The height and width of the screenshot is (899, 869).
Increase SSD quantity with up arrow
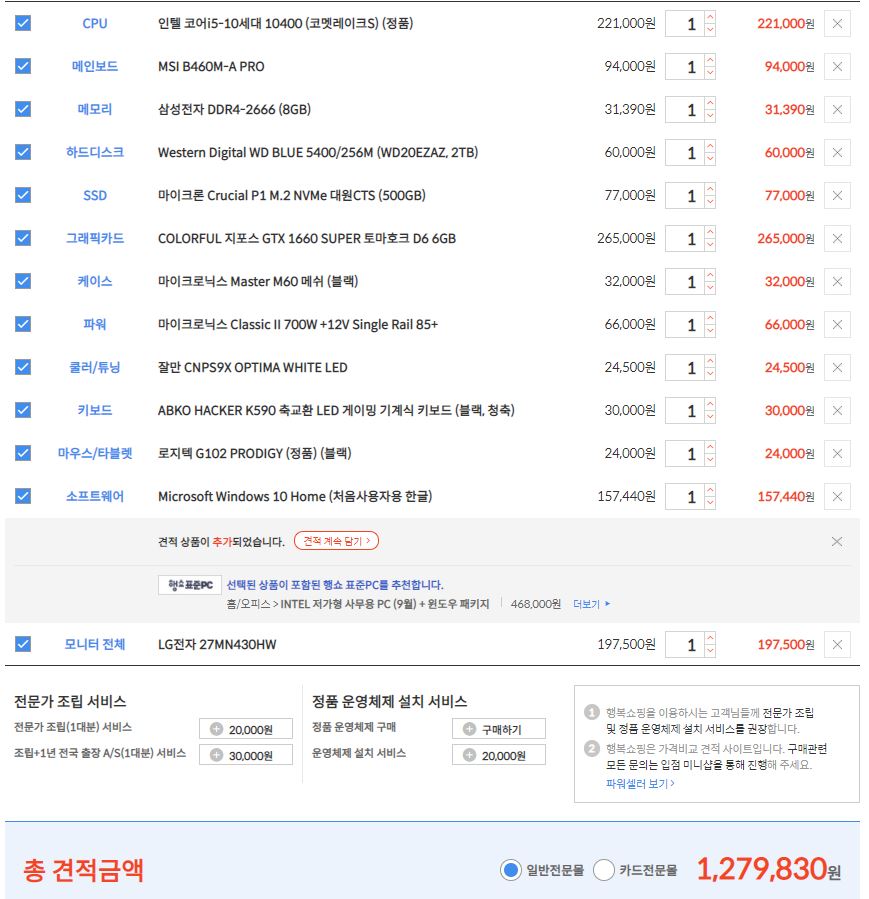pyautogui.click(x=710, y=190)
